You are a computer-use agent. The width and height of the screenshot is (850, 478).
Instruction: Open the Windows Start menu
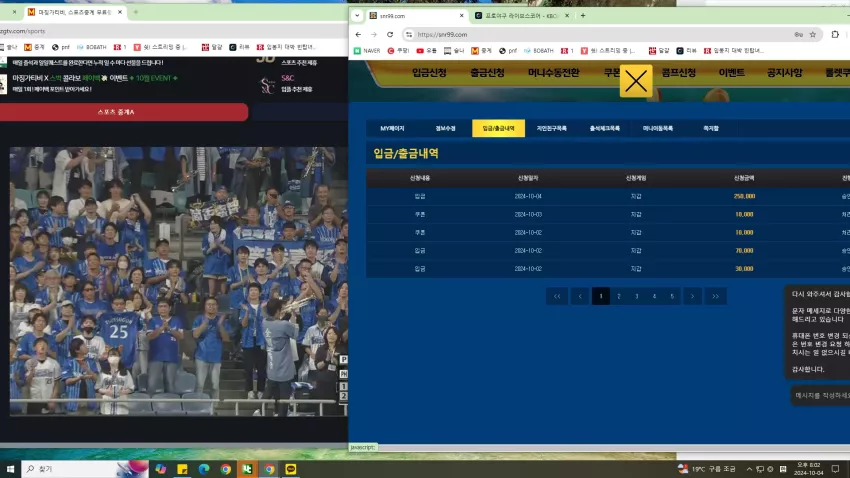point(10,469)
